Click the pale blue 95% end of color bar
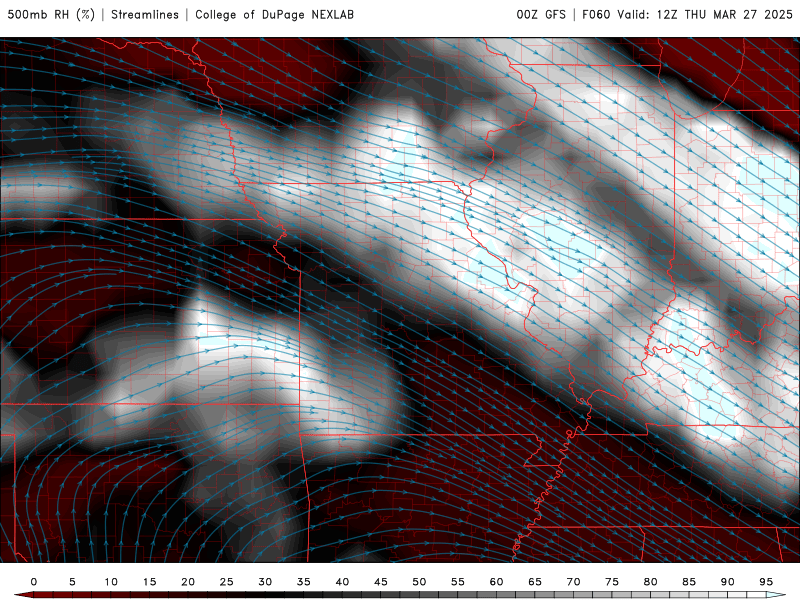 click(x=776, y=595)
